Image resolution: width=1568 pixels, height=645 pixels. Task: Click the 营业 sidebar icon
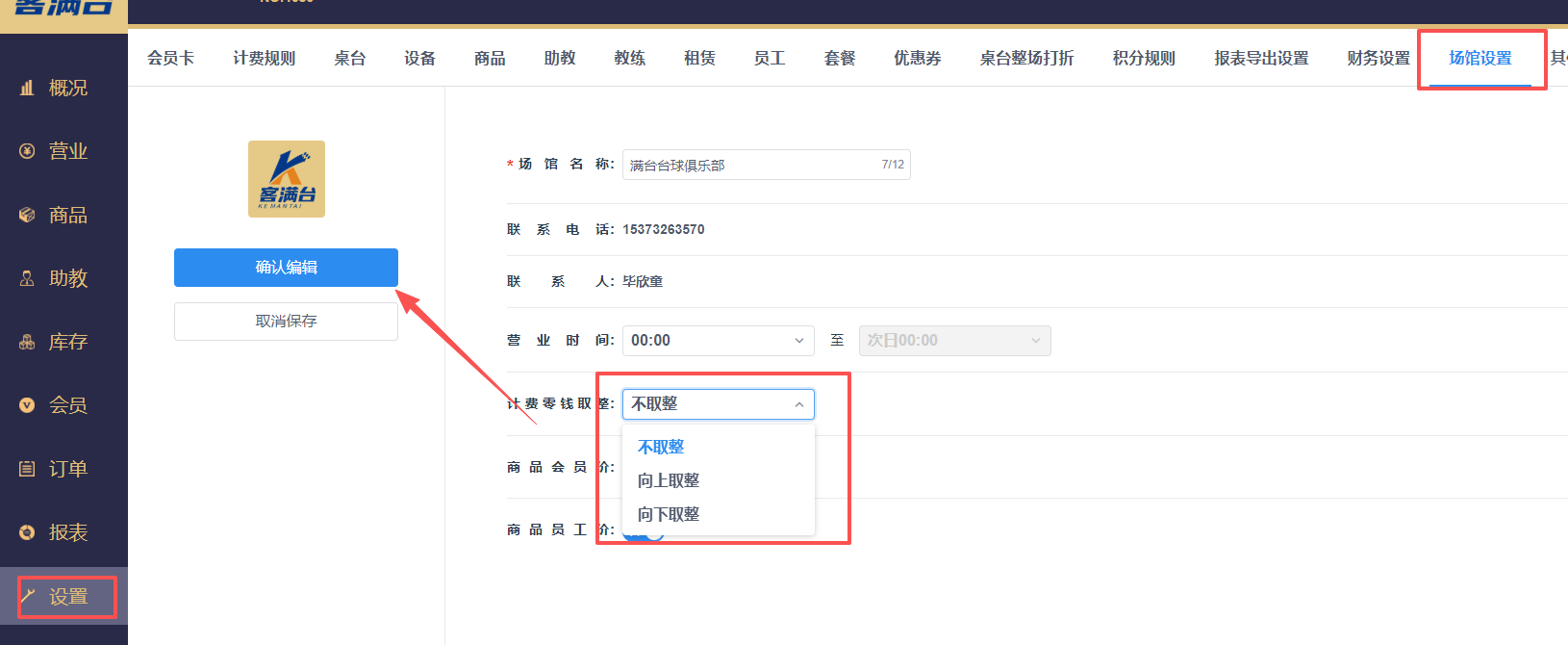click(x=27, y=151)
